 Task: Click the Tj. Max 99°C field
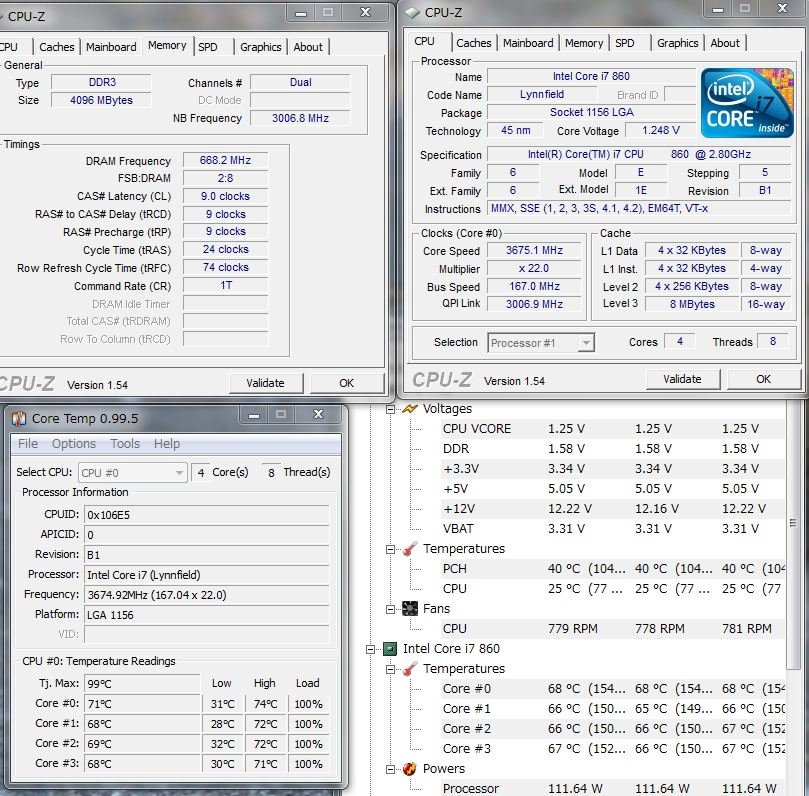tap(142, 684)
